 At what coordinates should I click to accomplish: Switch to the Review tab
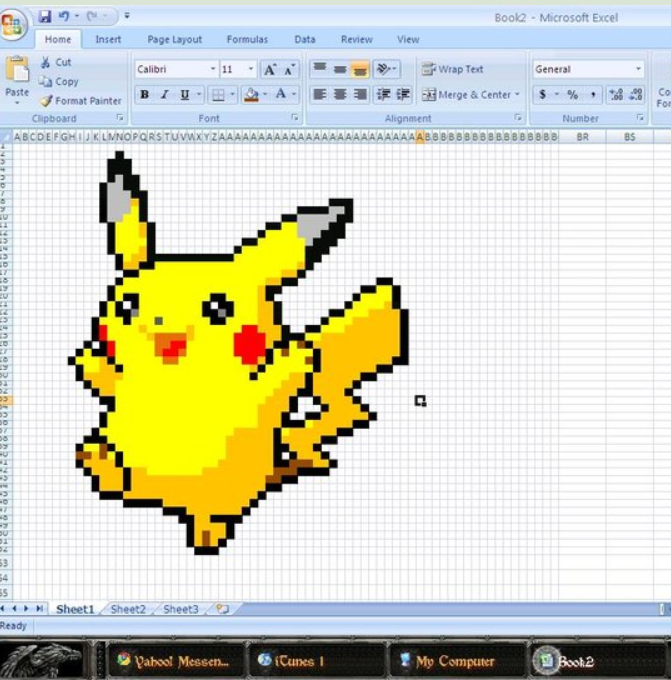(x=357, y=39)
